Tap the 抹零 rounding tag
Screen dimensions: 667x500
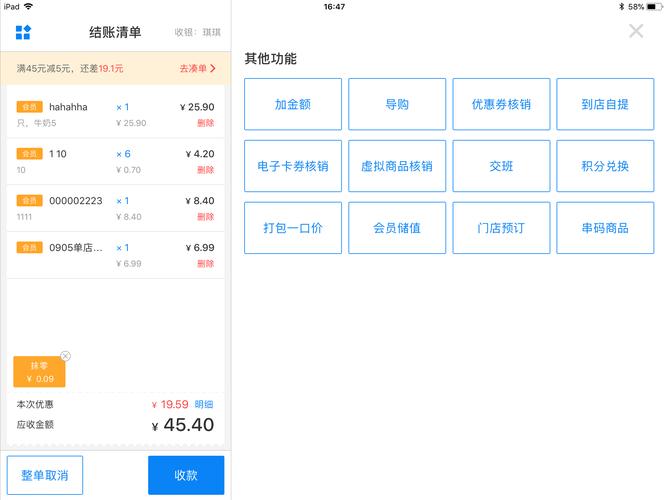tap(40, 372)
